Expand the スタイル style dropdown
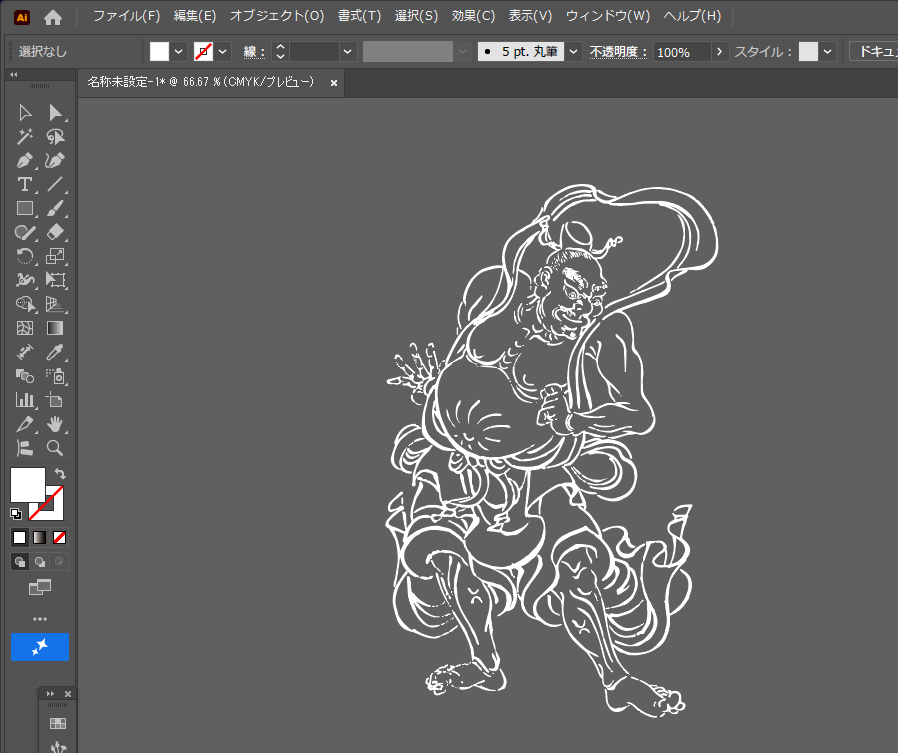Image resolution: width=898 pixels, height=753 pixels. 828,52
